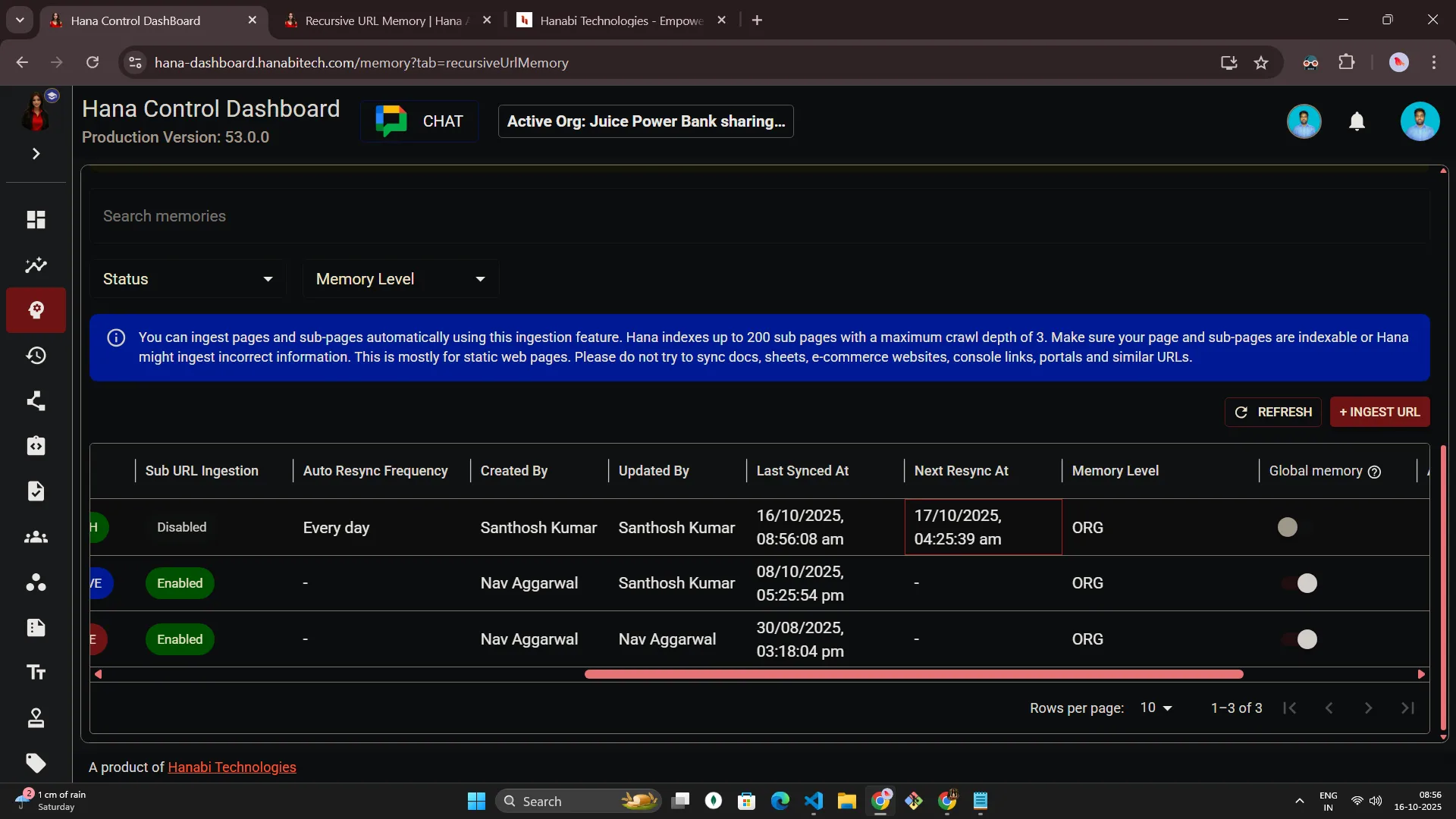1456x819 pixels.
Task: Click the Search memories input field
Action: 758,216
